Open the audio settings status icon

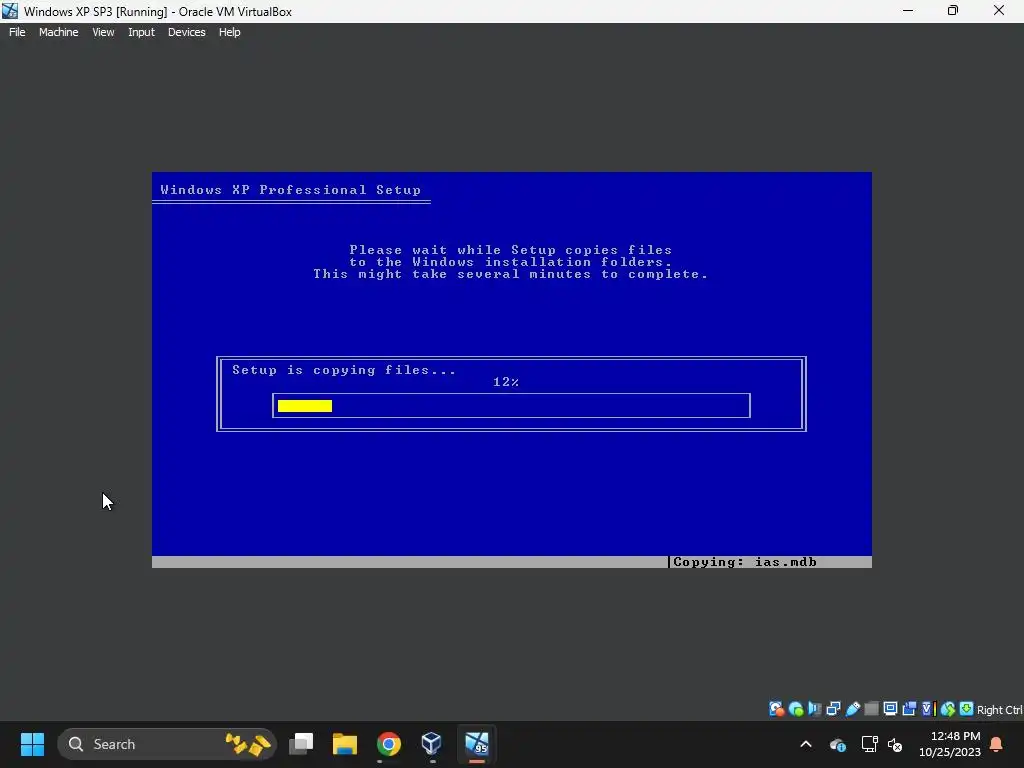click(814, 709)
